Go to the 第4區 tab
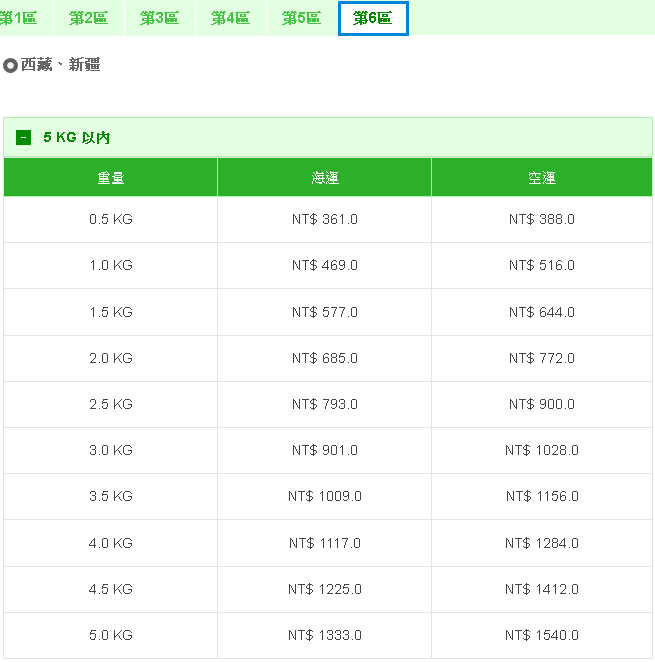 pyautogui.click(x=230, y=18)
